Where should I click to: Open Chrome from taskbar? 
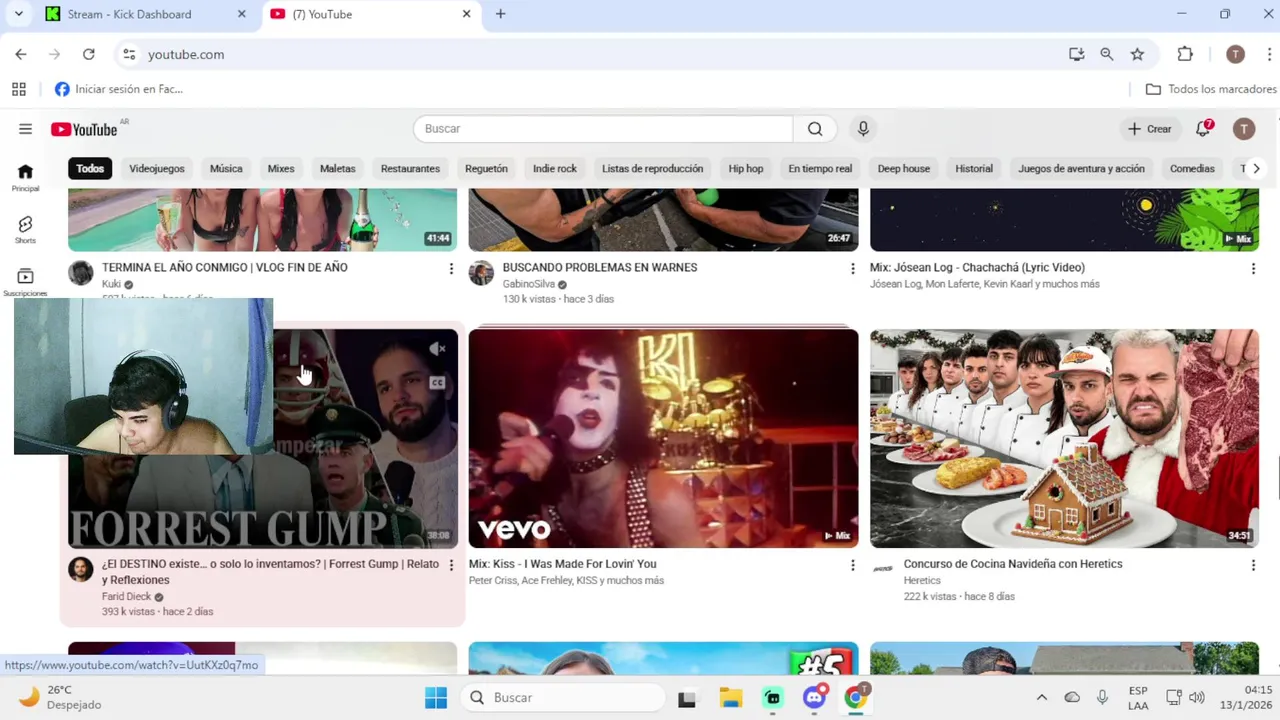pos(856,698)
